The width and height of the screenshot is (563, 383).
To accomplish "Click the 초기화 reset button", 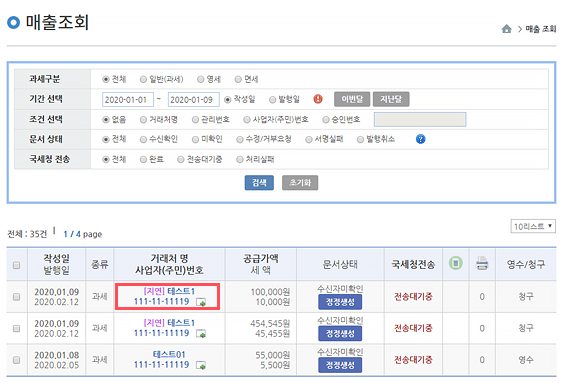I will [300, 183].
